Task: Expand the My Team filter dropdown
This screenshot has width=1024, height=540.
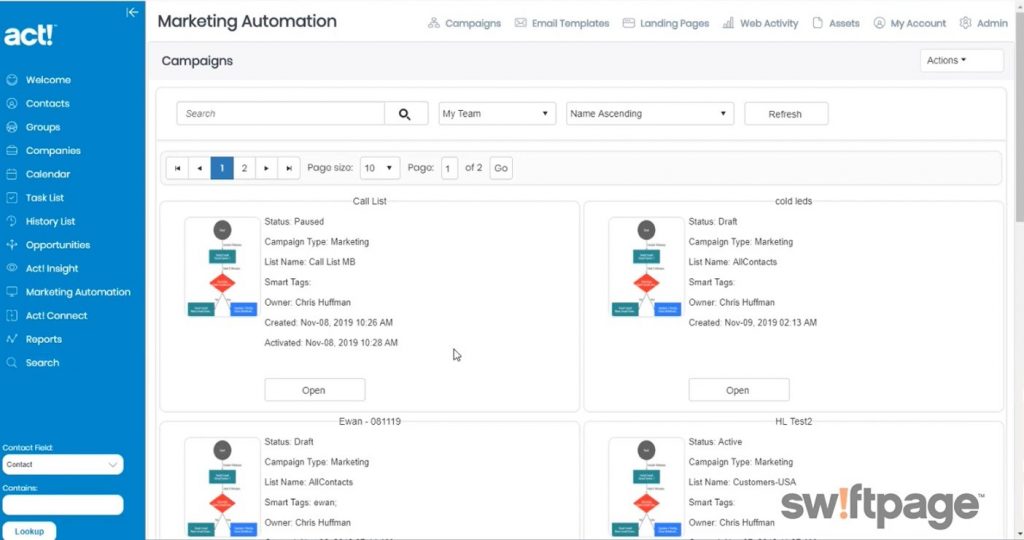Action: click(497, 114)
